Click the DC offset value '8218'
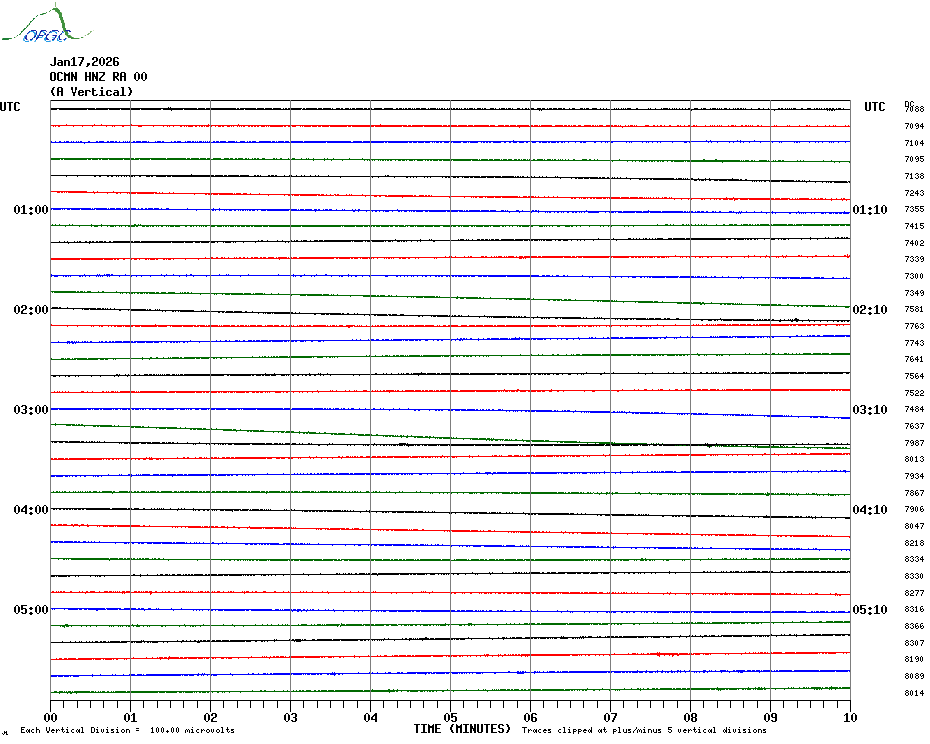The image size is (930, 744). click(x=914, y=543)
